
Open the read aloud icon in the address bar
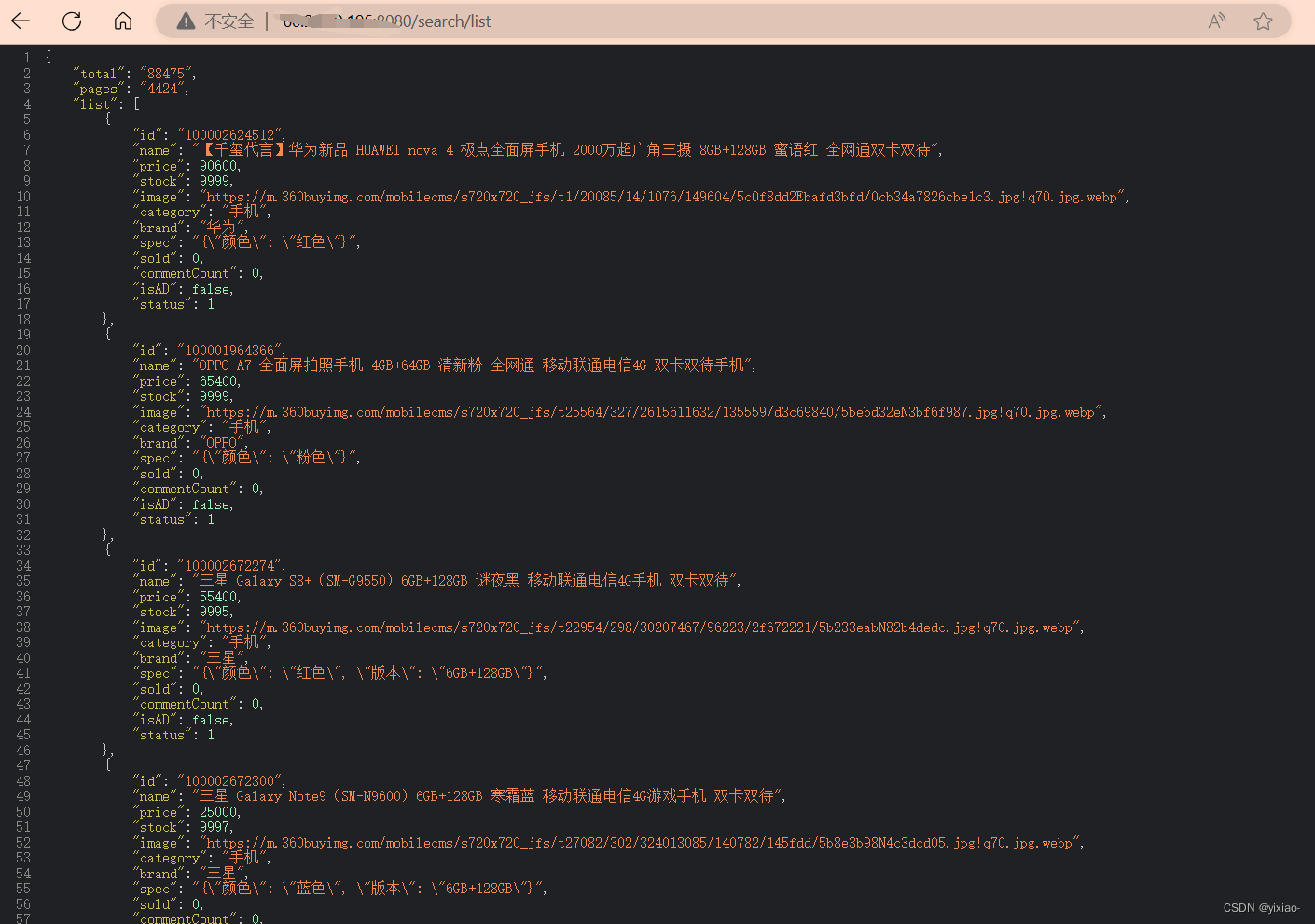tap(1216, 21)
